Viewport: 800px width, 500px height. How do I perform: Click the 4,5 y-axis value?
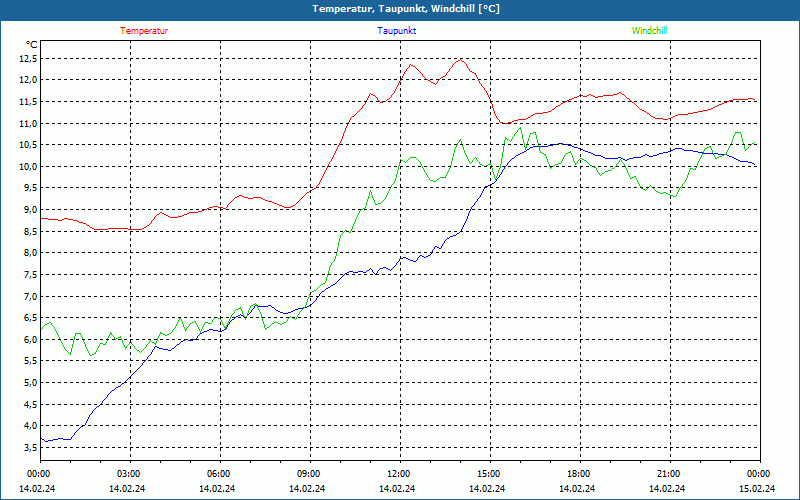[31, 404]
